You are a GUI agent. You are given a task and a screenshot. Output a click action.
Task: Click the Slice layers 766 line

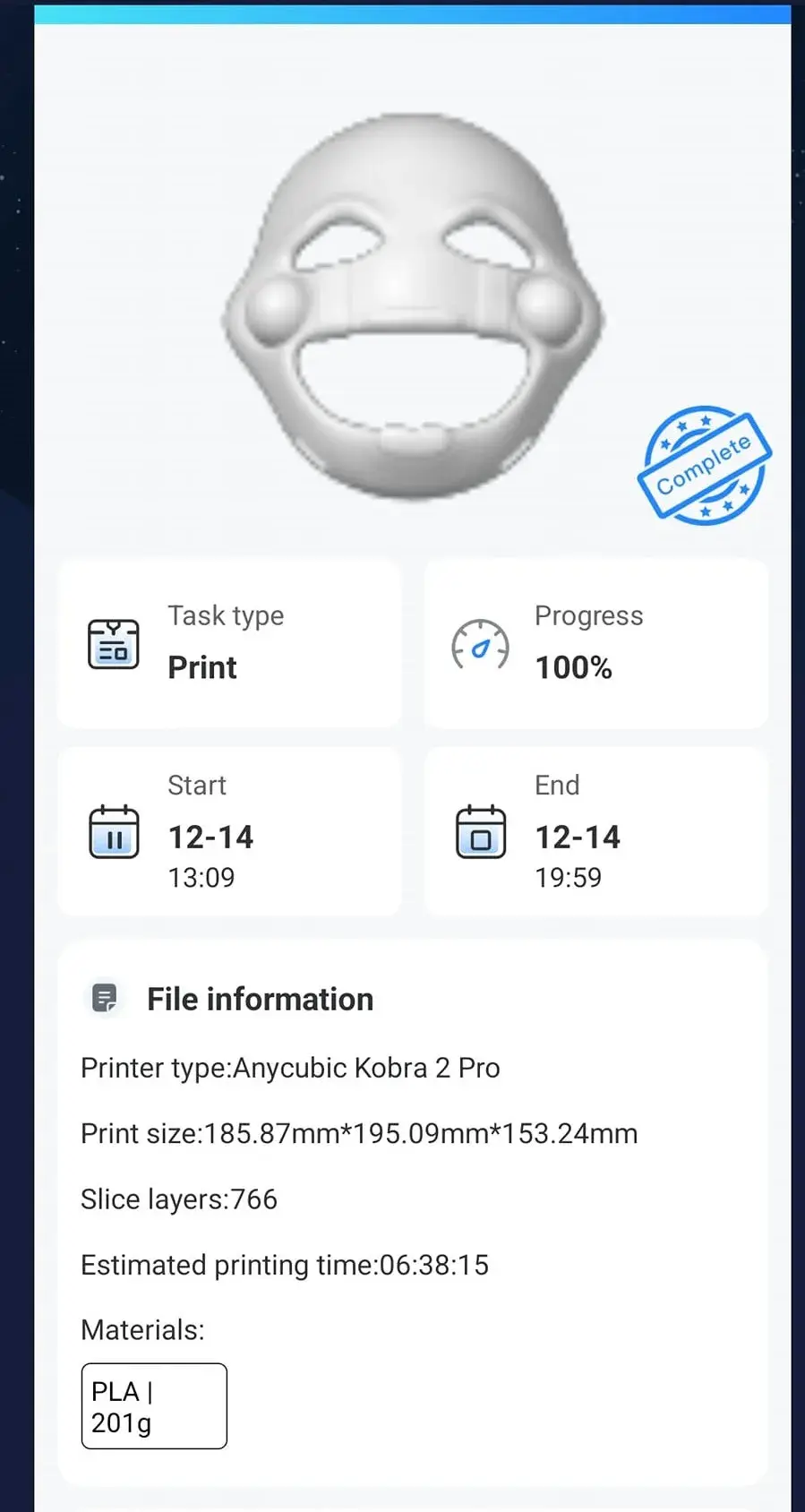(x=179, y=1199)
